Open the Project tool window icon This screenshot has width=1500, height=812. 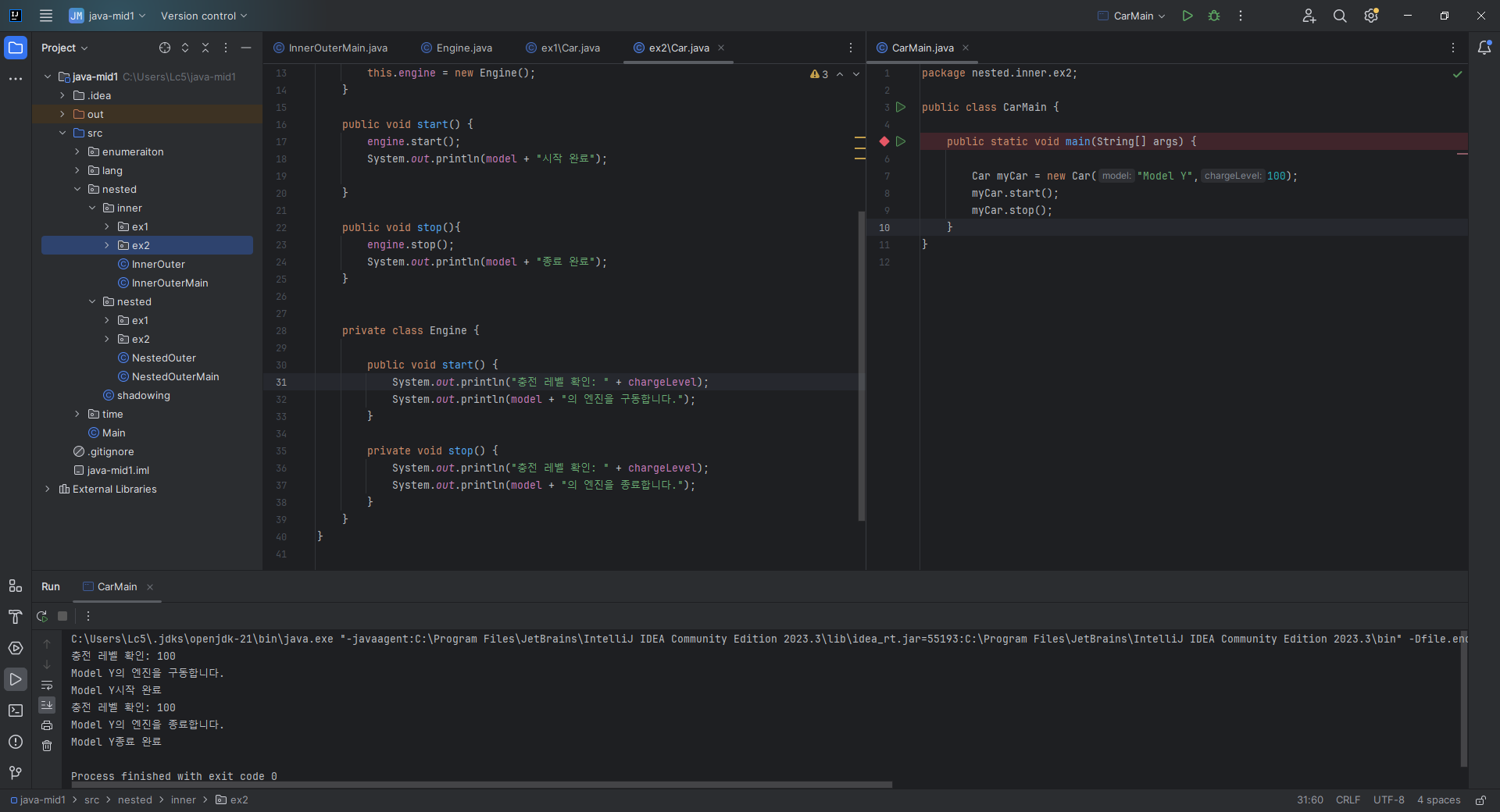(16, 48)
